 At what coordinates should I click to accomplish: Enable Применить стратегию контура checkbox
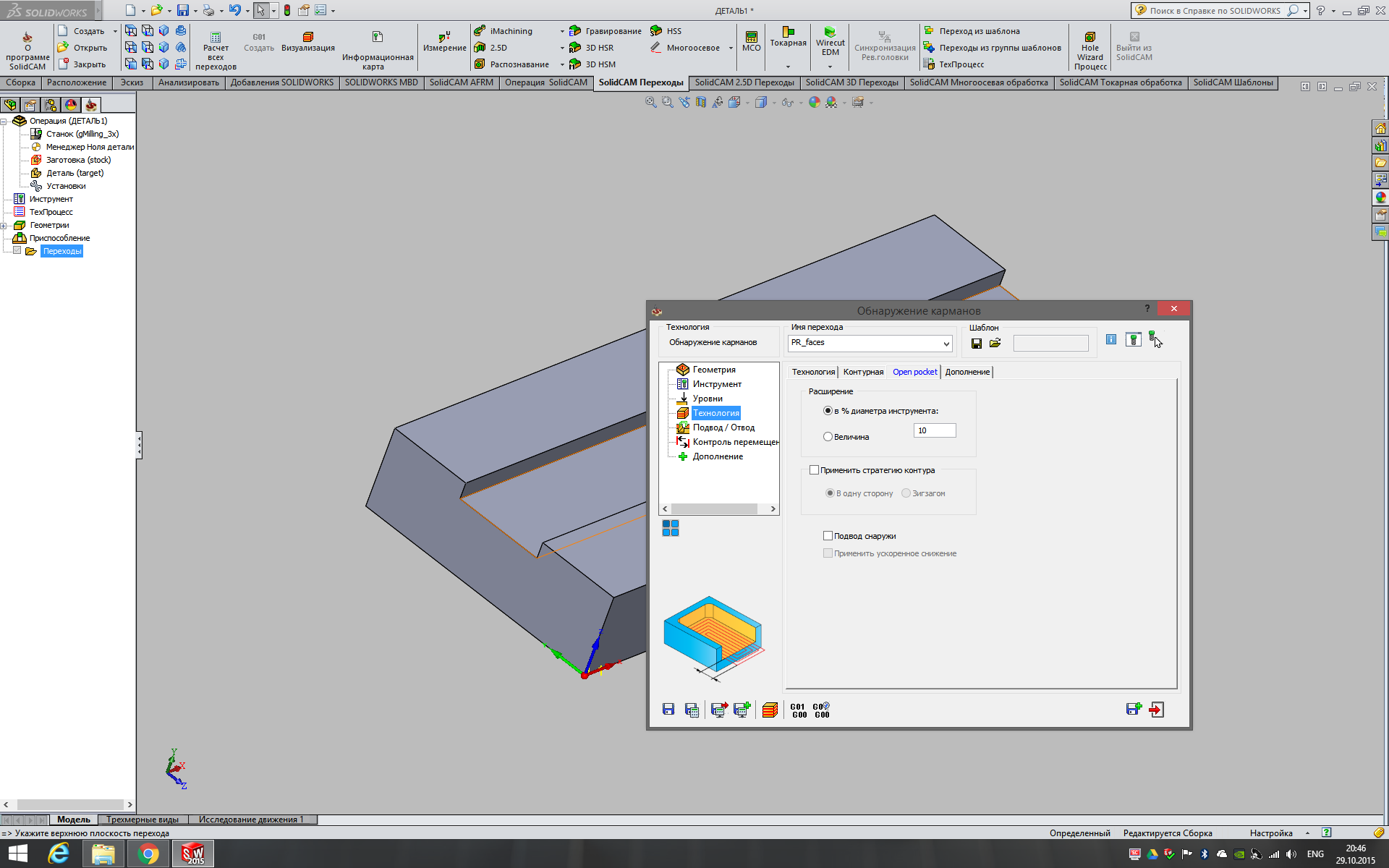[814, 470]
